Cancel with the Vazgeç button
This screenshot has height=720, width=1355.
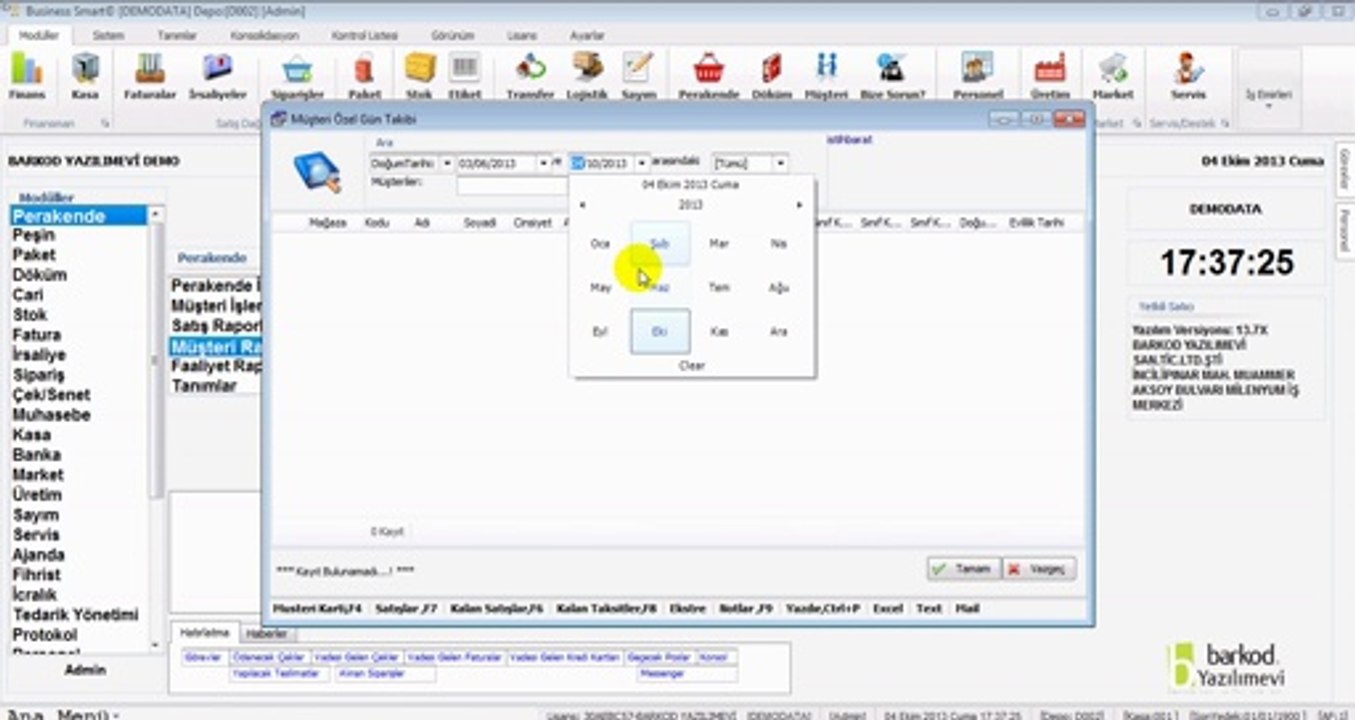pyautogui.click(x=1039, y=569)
